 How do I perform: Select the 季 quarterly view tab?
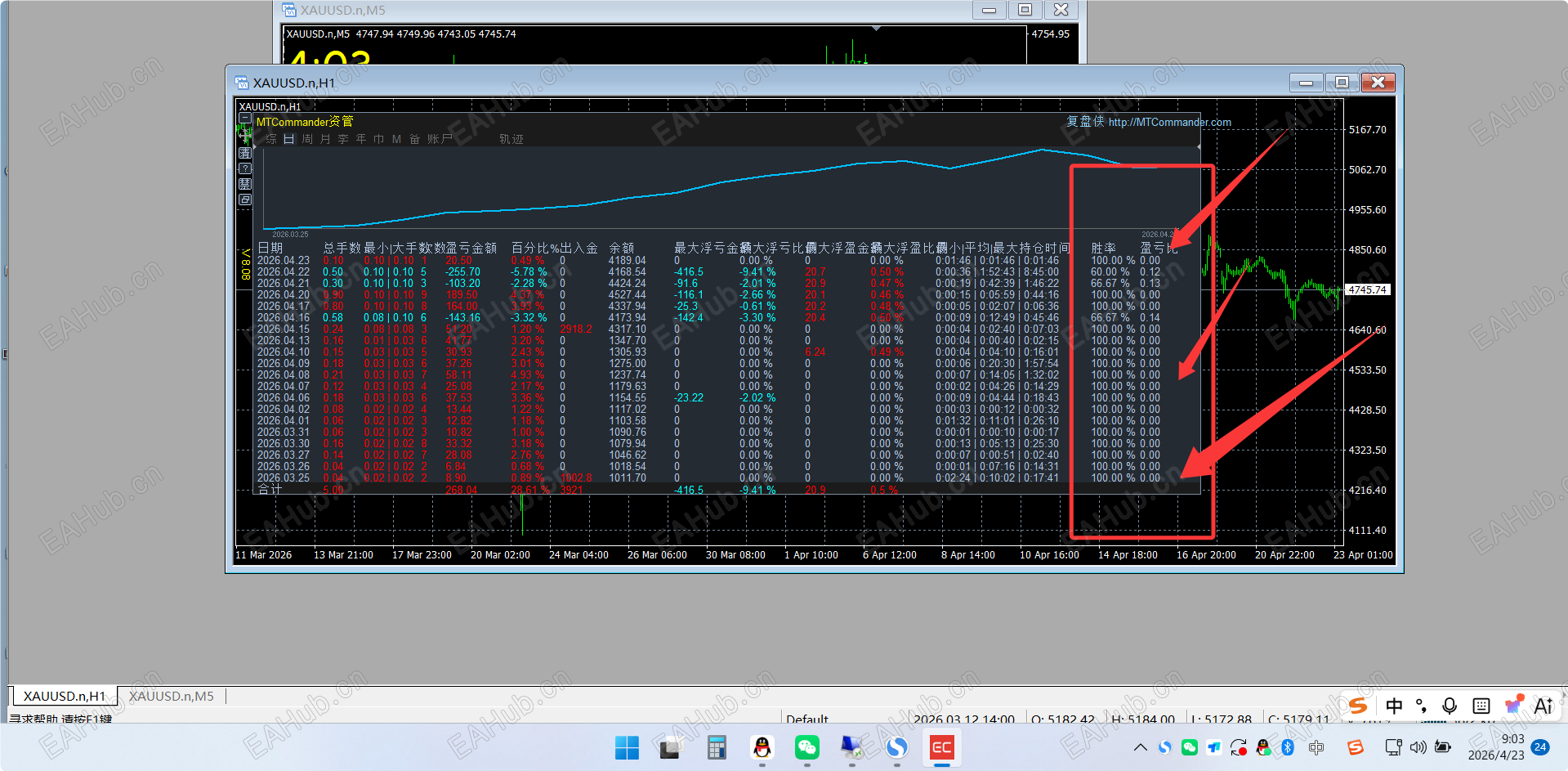(343, 139)
